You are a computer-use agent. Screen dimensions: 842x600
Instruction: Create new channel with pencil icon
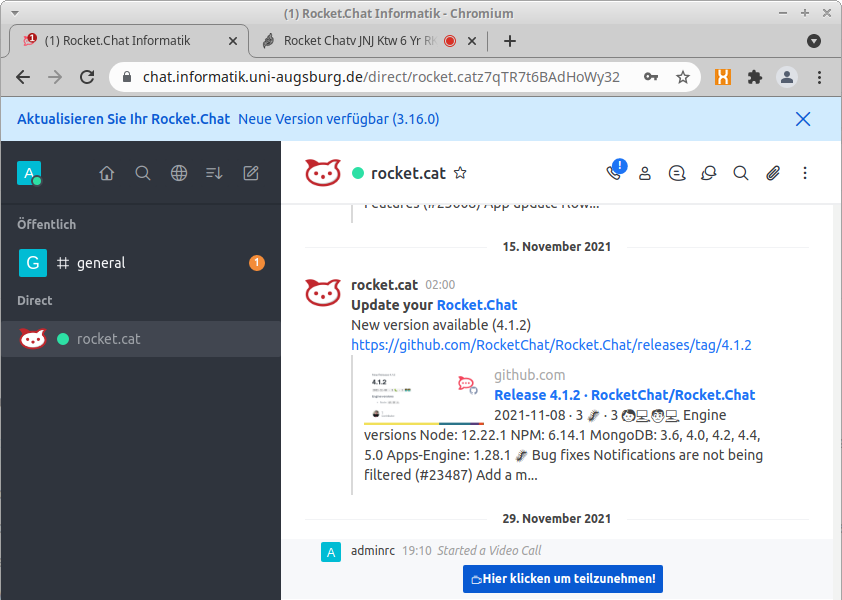(x=251, y=173)
